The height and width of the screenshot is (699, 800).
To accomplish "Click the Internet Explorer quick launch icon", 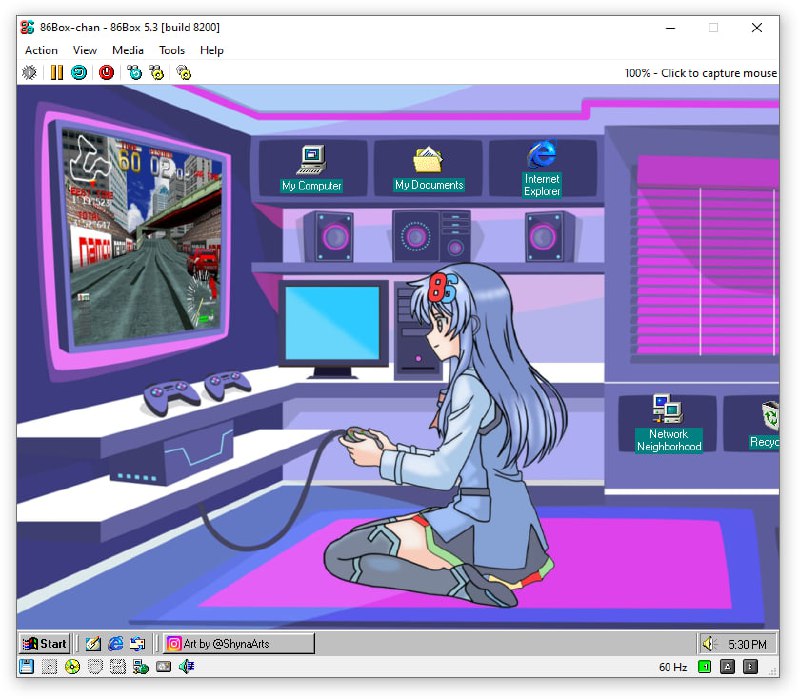I will tap(116, 644).
